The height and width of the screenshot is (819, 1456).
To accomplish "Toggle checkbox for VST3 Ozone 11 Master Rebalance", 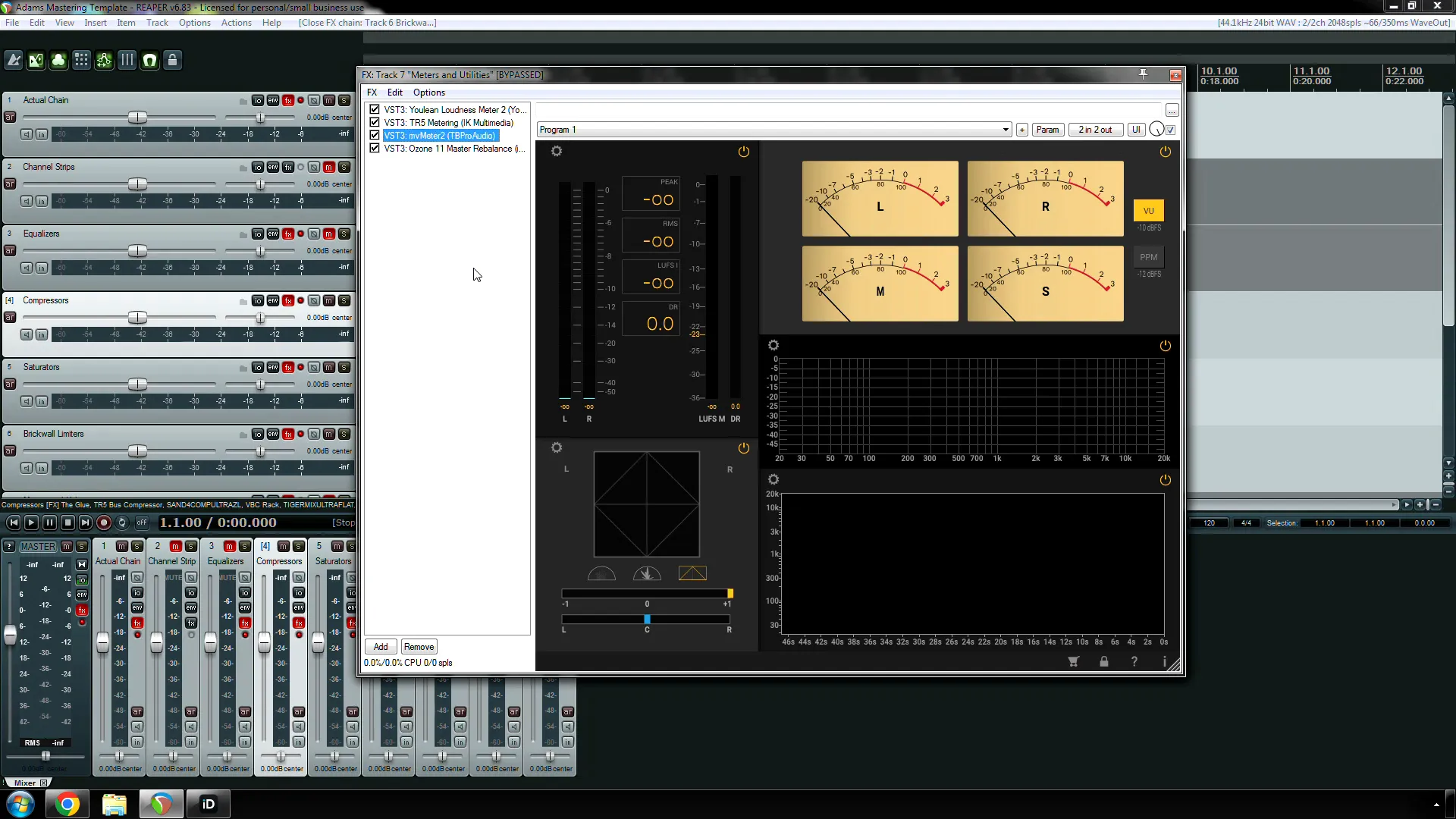I will pos(374,149).
